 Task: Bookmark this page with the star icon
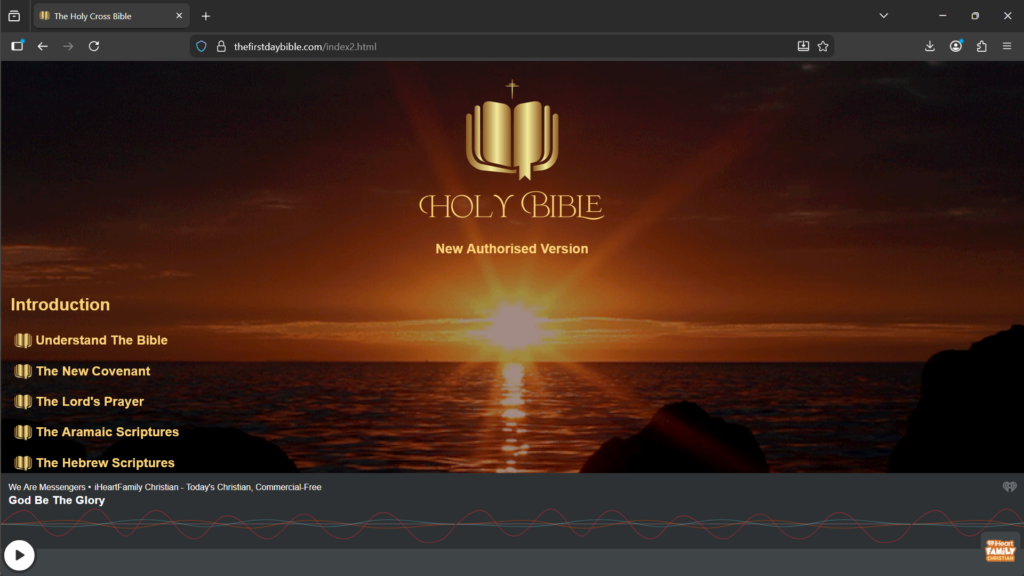[823, 46]
